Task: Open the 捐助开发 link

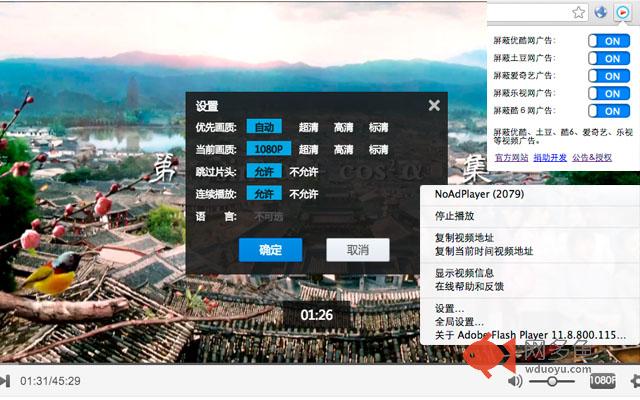Action: [x=550, y=158]
